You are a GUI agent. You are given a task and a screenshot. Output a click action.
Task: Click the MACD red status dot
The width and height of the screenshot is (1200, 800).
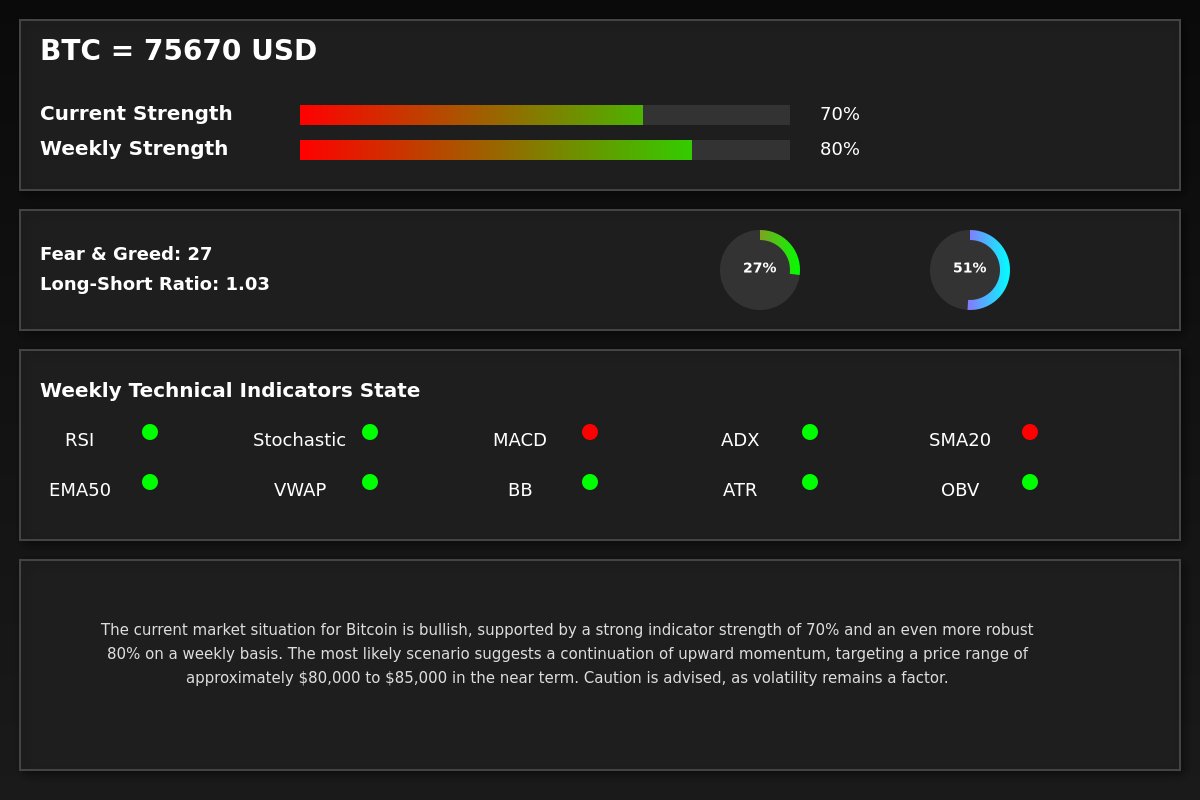[590, 432]
